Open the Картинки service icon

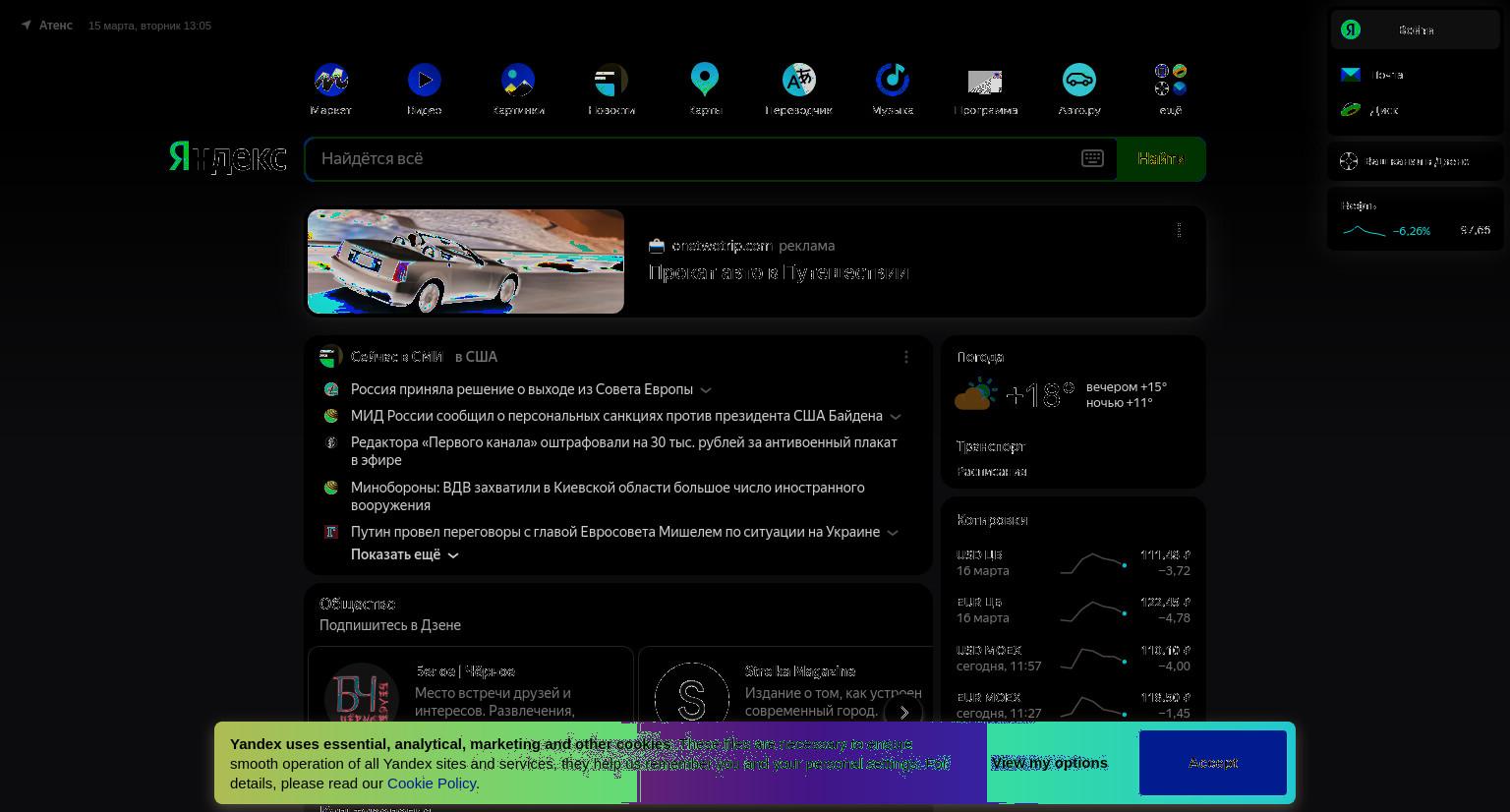point(517,80)
